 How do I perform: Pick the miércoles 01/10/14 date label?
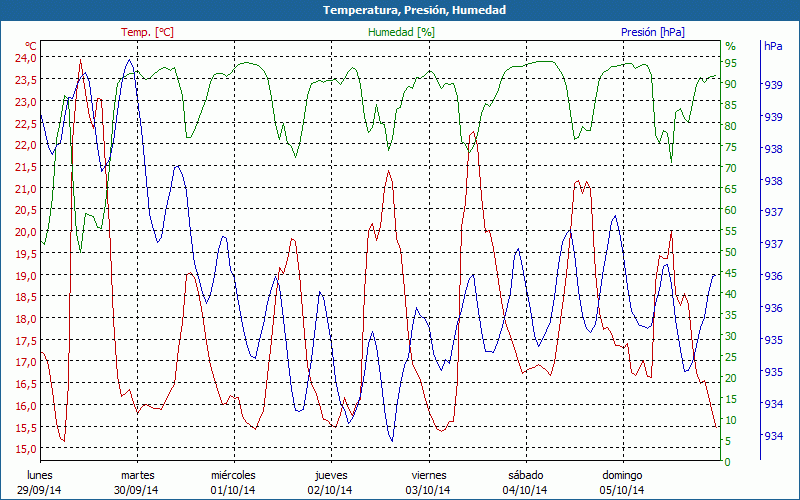(x=234, y=482)
